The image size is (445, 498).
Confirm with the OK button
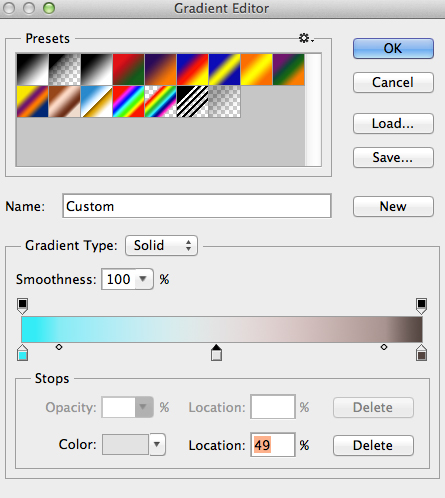393,48
